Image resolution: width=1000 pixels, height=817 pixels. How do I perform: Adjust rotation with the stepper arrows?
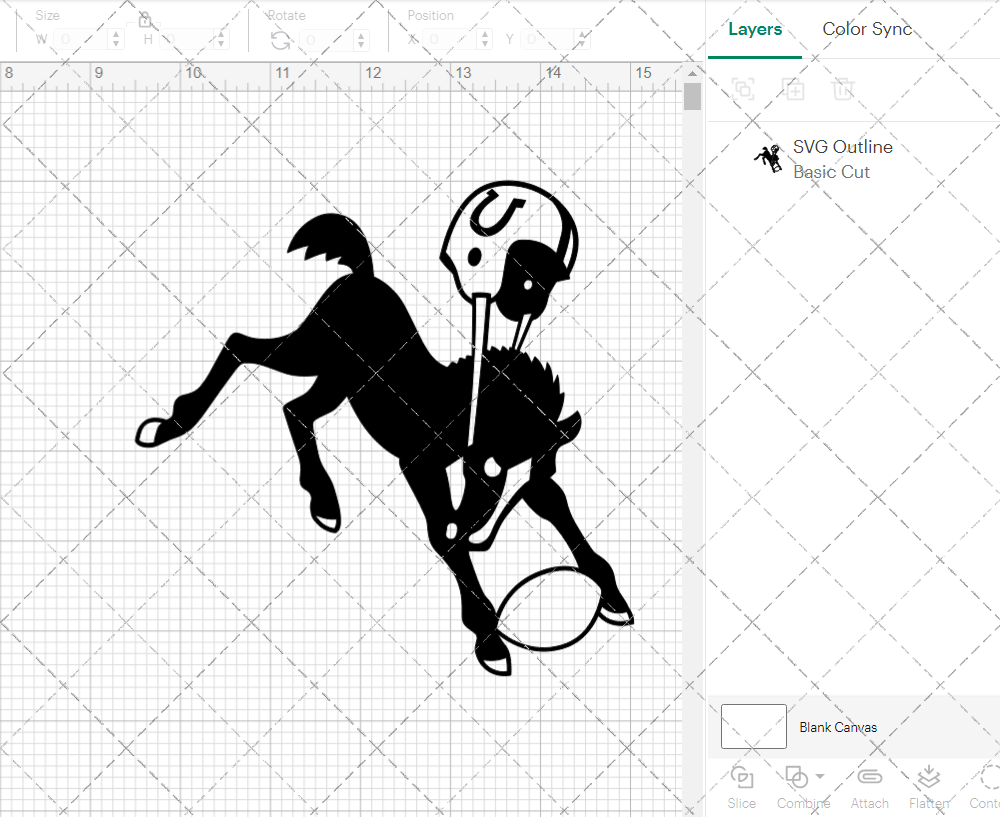361,40
